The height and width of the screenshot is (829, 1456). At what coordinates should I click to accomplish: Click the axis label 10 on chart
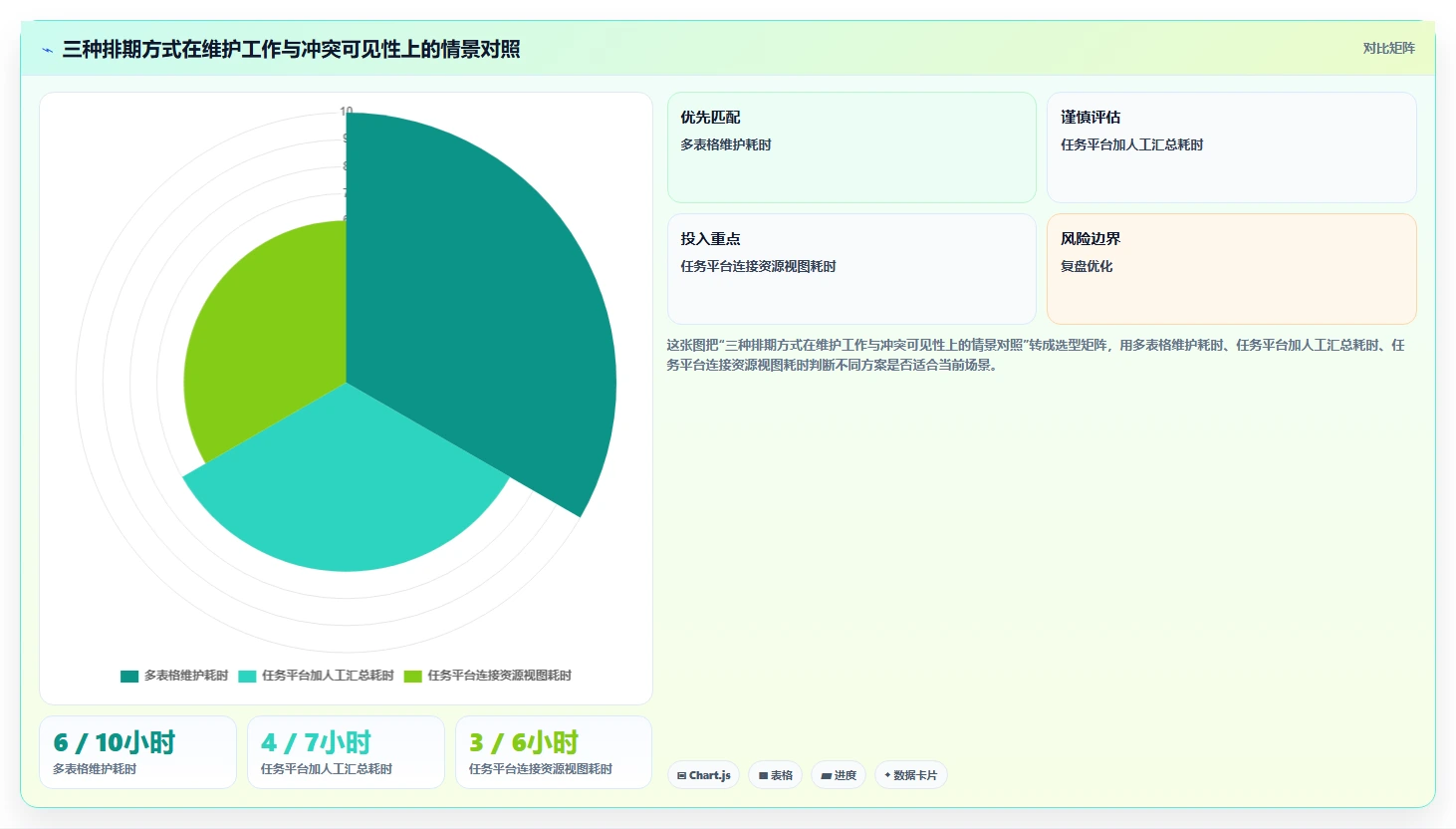tap(347, 112)
